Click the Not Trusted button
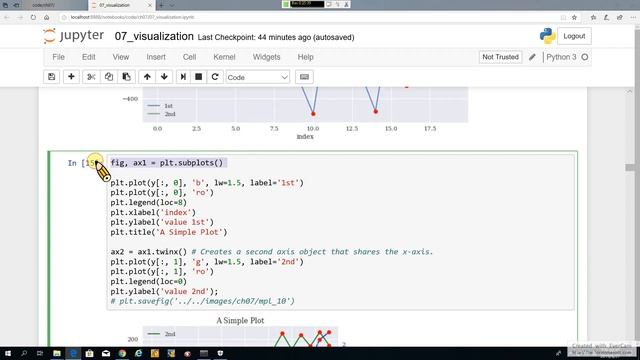Image resolution: width=640 pixels, height=360 pixels. click(500, 57)
